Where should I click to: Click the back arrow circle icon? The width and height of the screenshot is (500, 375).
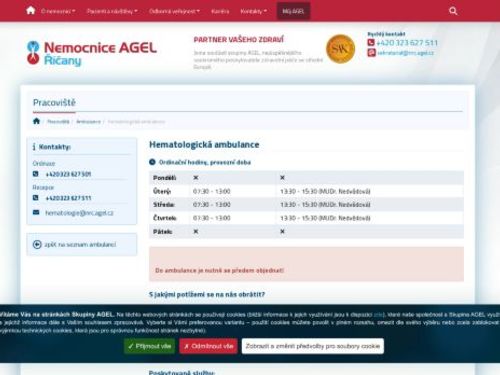pos(37,244)
